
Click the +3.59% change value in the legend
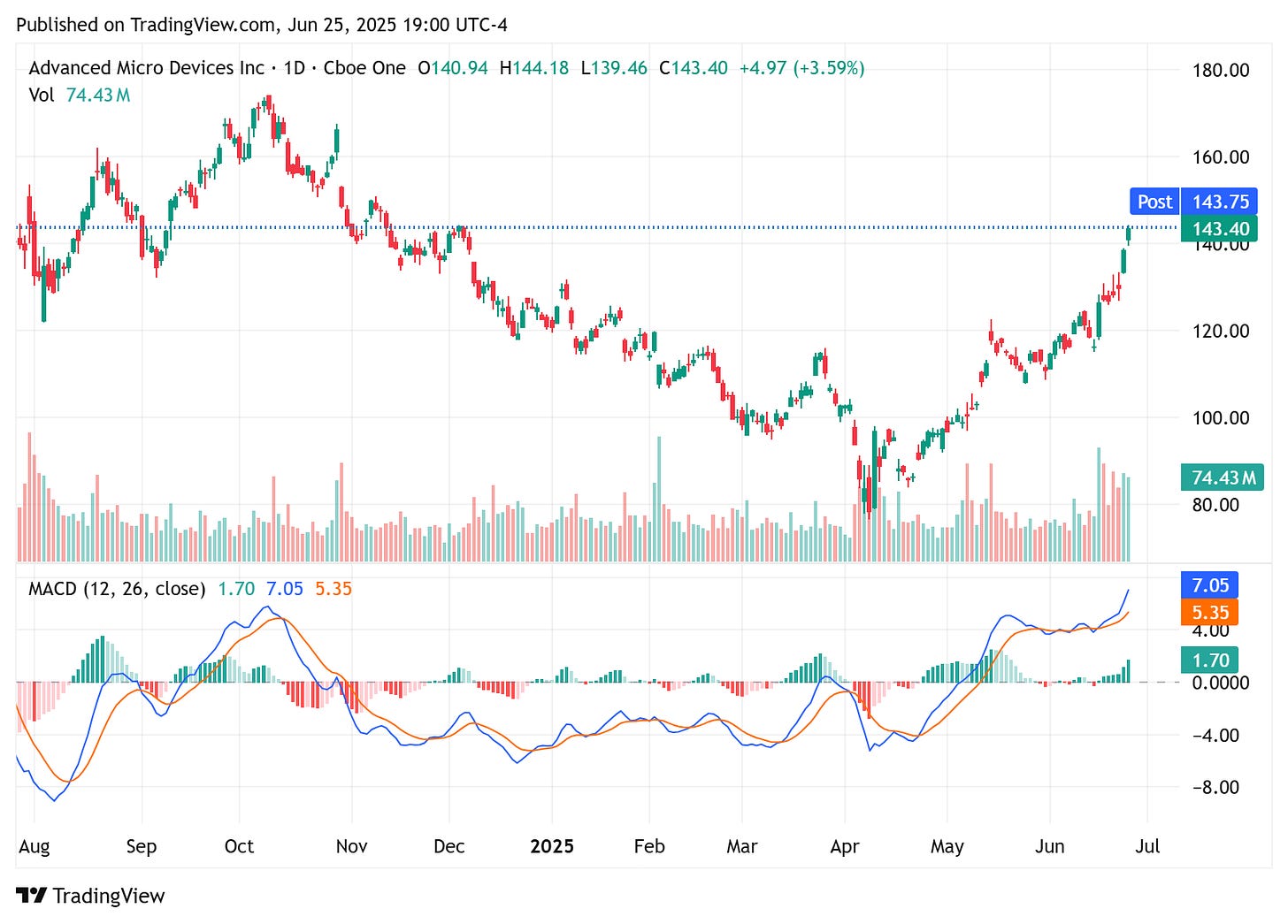[x=830, y=68]
